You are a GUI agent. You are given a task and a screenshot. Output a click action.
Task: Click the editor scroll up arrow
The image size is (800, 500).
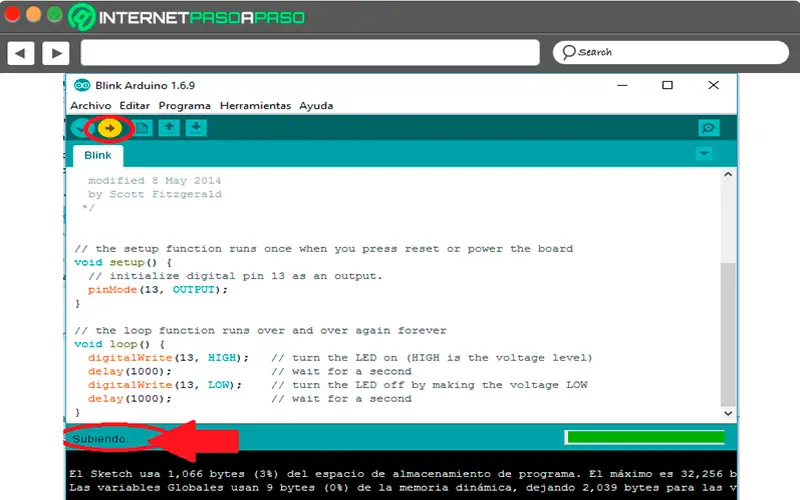(728, 174)
